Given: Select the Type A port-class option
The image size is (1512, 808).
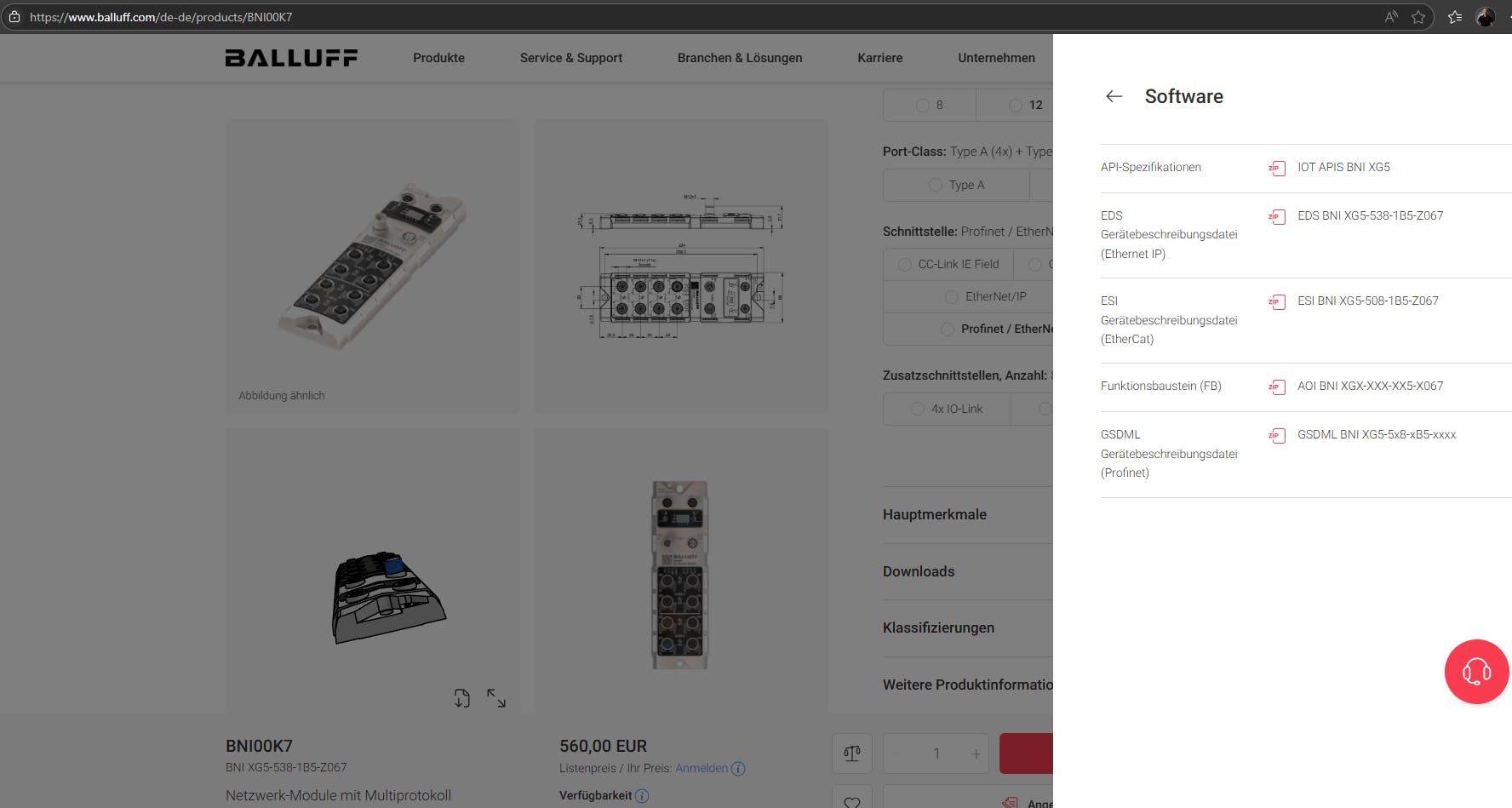Looking at the screenshot, I should pyautogui.click(x=956, y=186).
